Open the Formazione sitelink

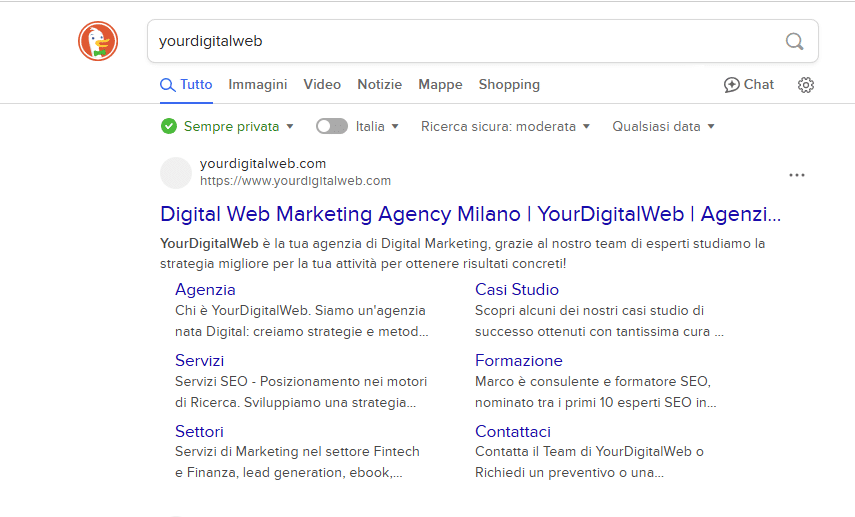(519, 360)
